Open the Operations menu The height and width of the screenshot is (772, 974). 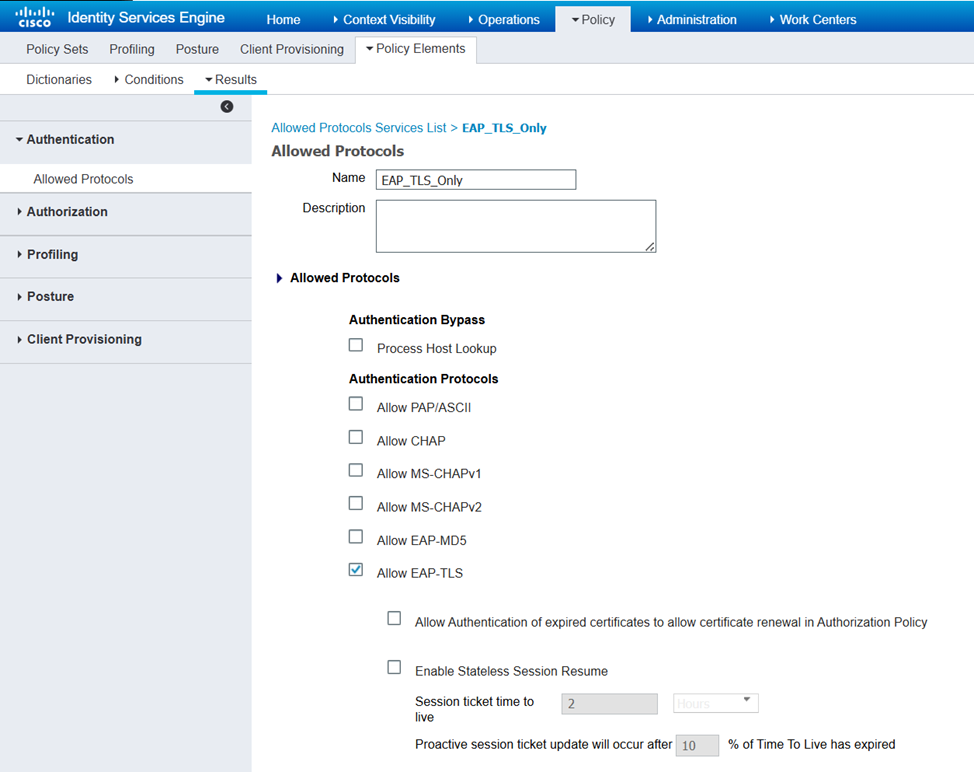pyautogui.click(x=504, y=20)
